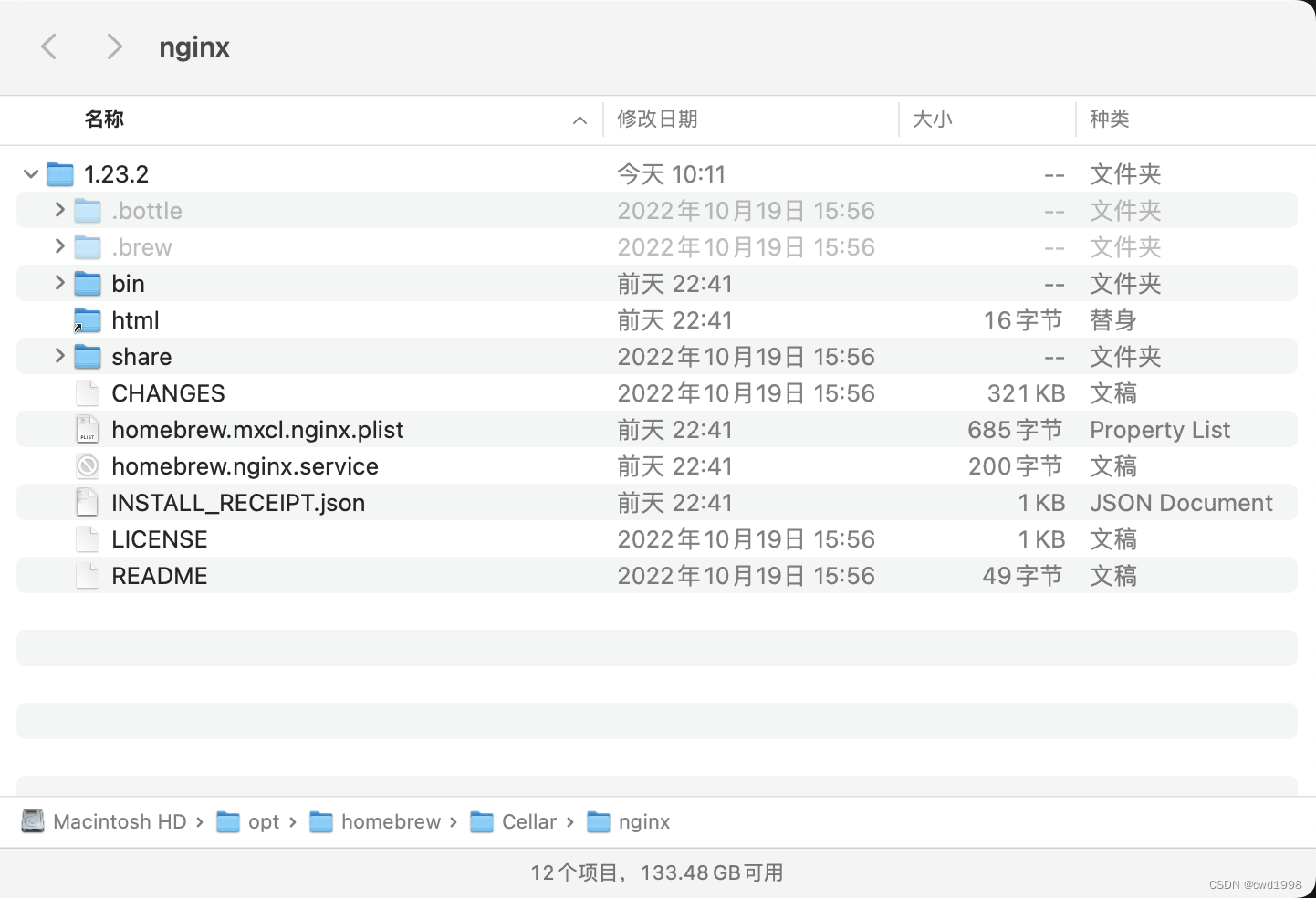Click Property List kind of the plist file
1316x898 pixels.
click(1160, 429)
